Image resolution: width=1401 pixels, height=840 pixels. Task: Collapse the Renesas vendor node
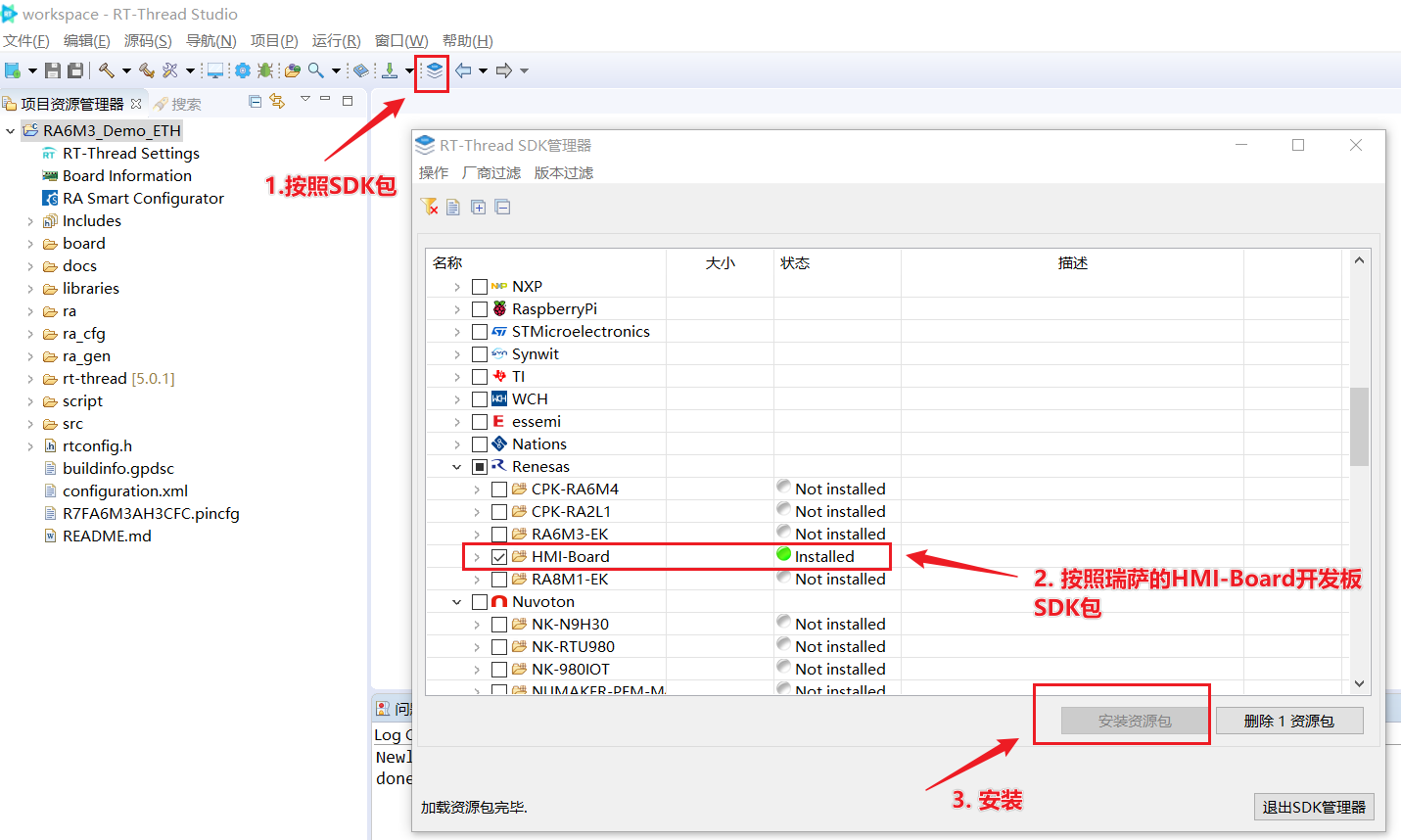[457, 467]
